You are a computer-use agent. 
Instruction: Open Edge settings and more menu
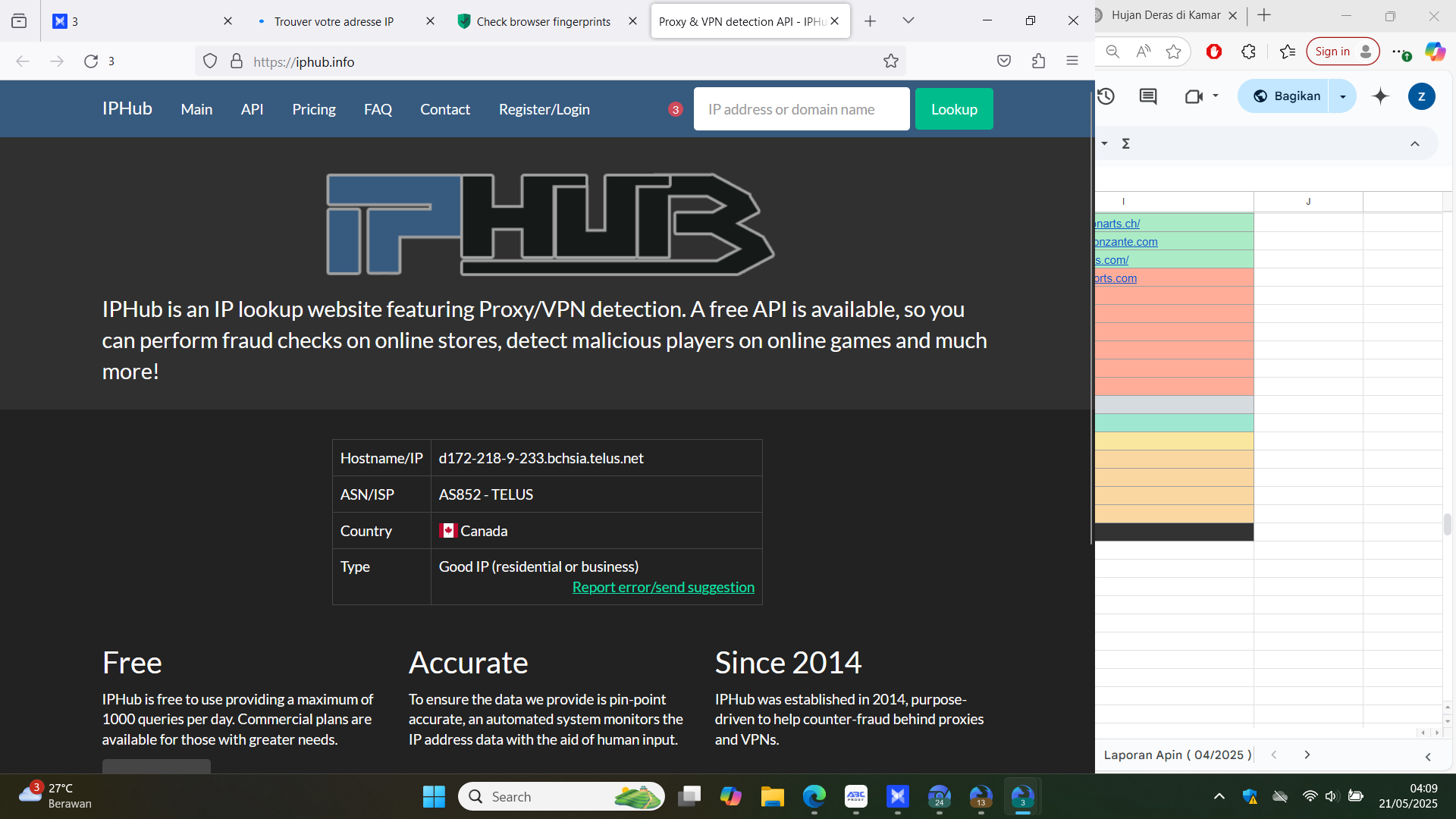point(1400,52)
